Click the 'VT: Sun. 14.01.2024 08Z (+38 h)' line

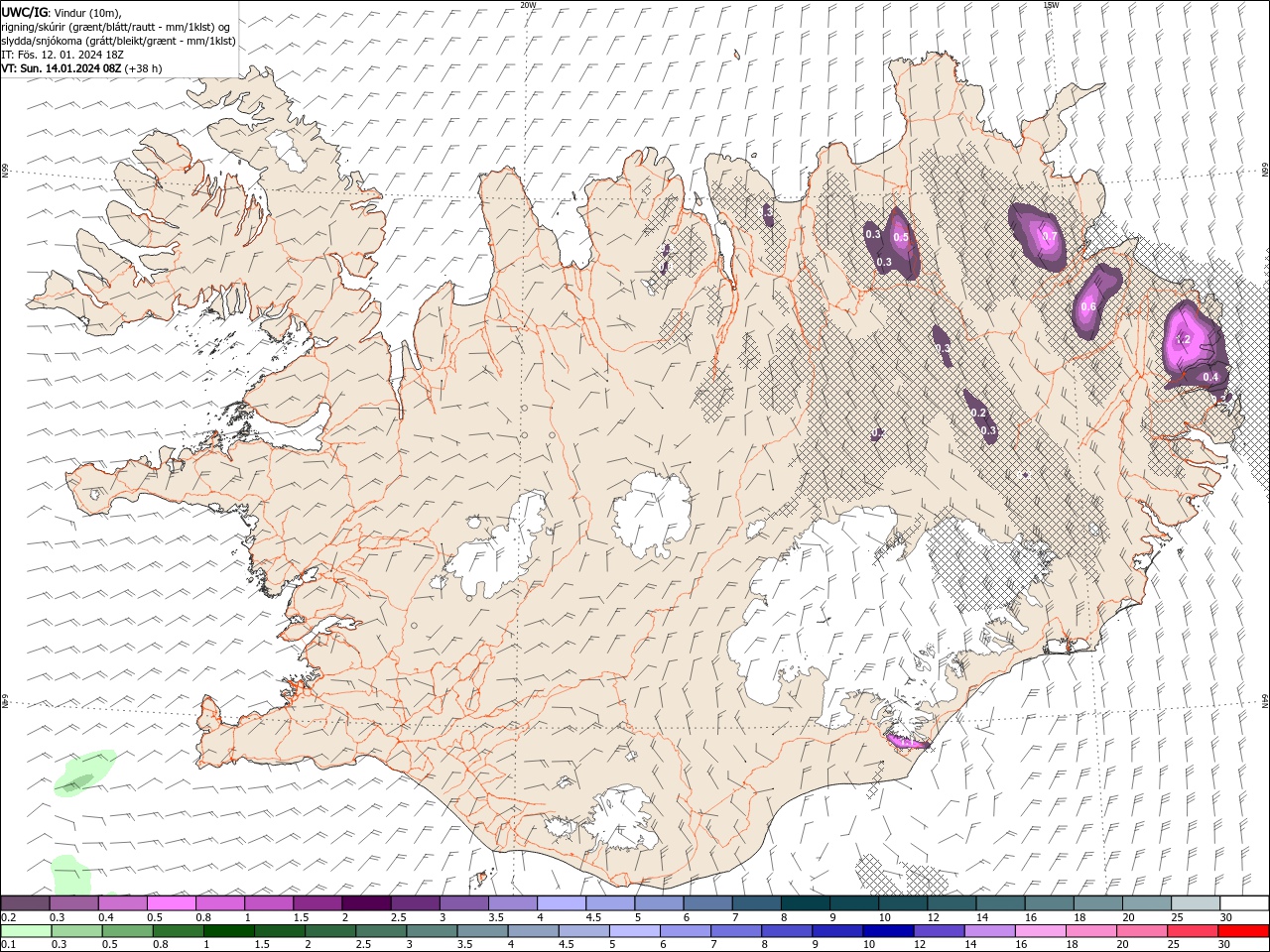pos(81,68)
